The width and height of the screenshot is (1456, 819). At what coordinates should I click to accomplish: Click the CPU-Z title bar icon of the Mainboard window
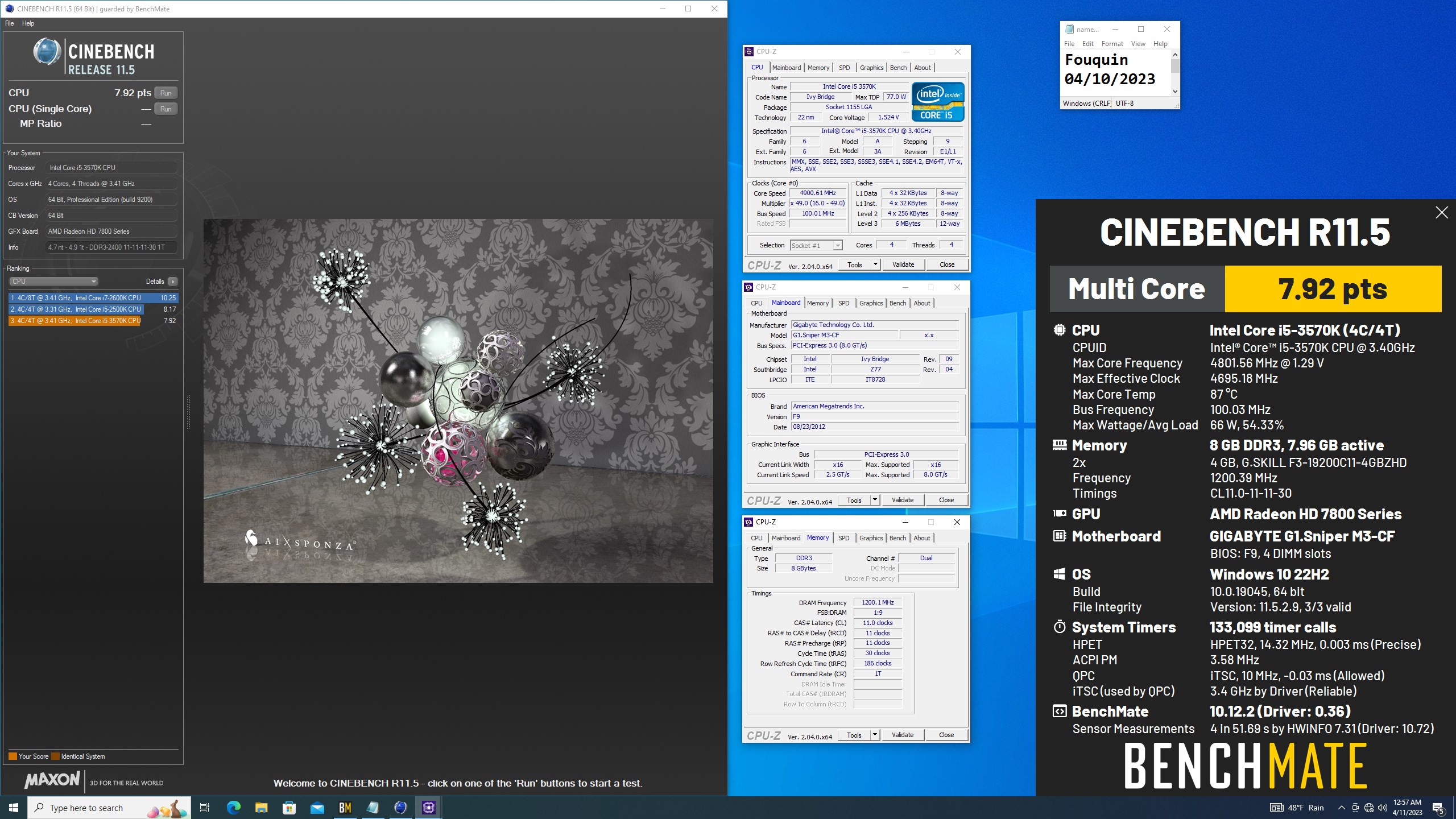coord(749,287)
